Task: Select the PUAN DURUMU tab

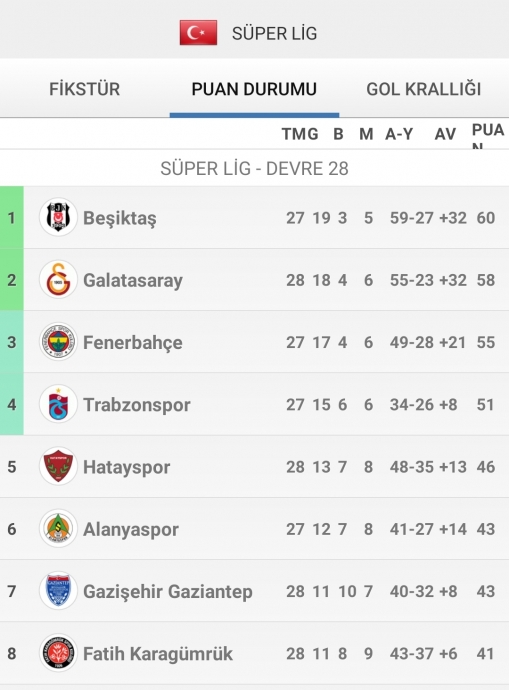Action: click(x=254, y=89)
